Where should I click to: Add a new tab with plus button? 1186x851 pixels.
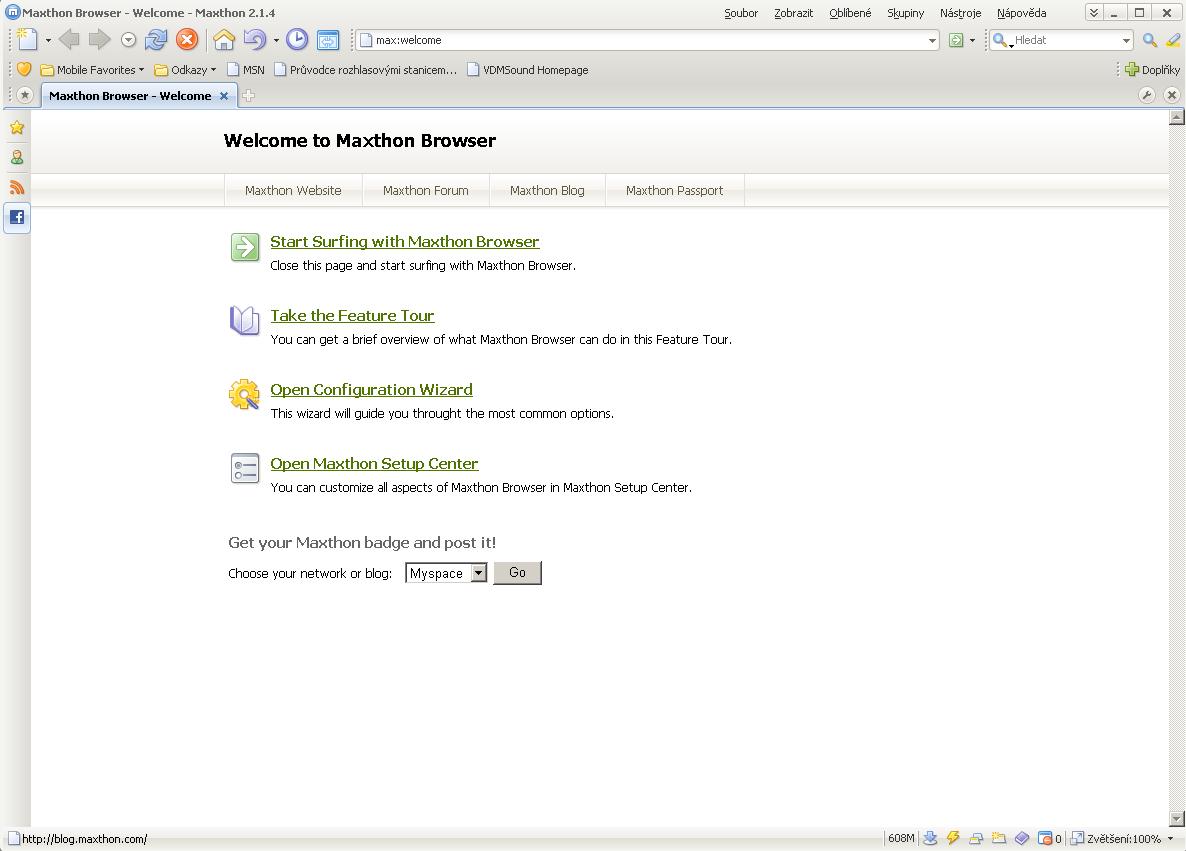[248, 95]
